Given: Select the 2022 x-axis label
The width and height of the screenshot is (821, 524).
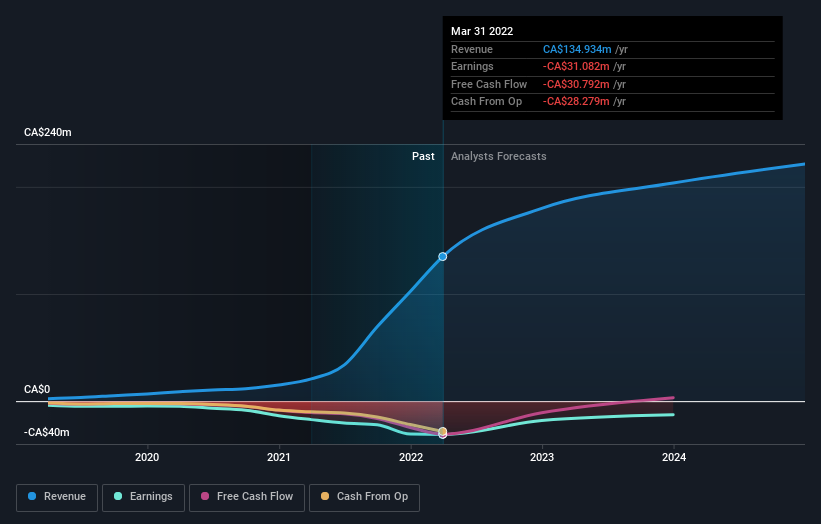Looking at the screenshot, I should [x=411, y=457].
